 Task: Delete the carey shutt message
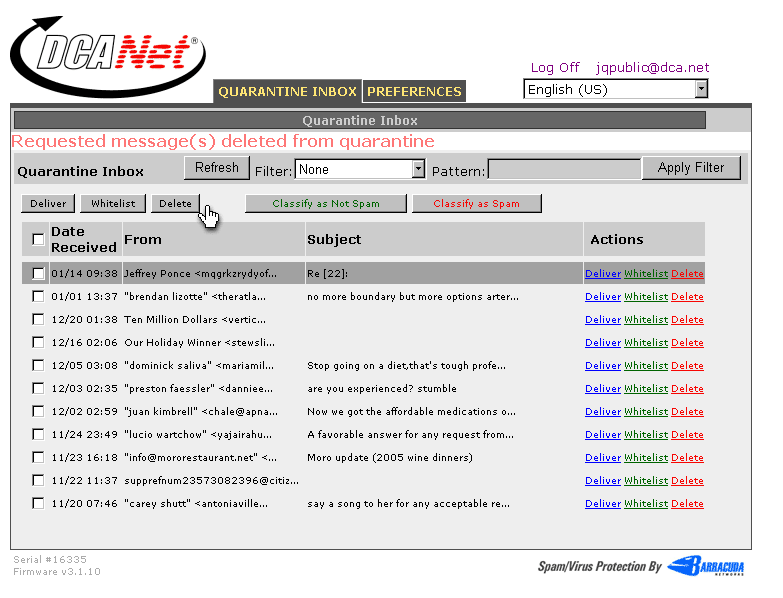tap(687, 503)
